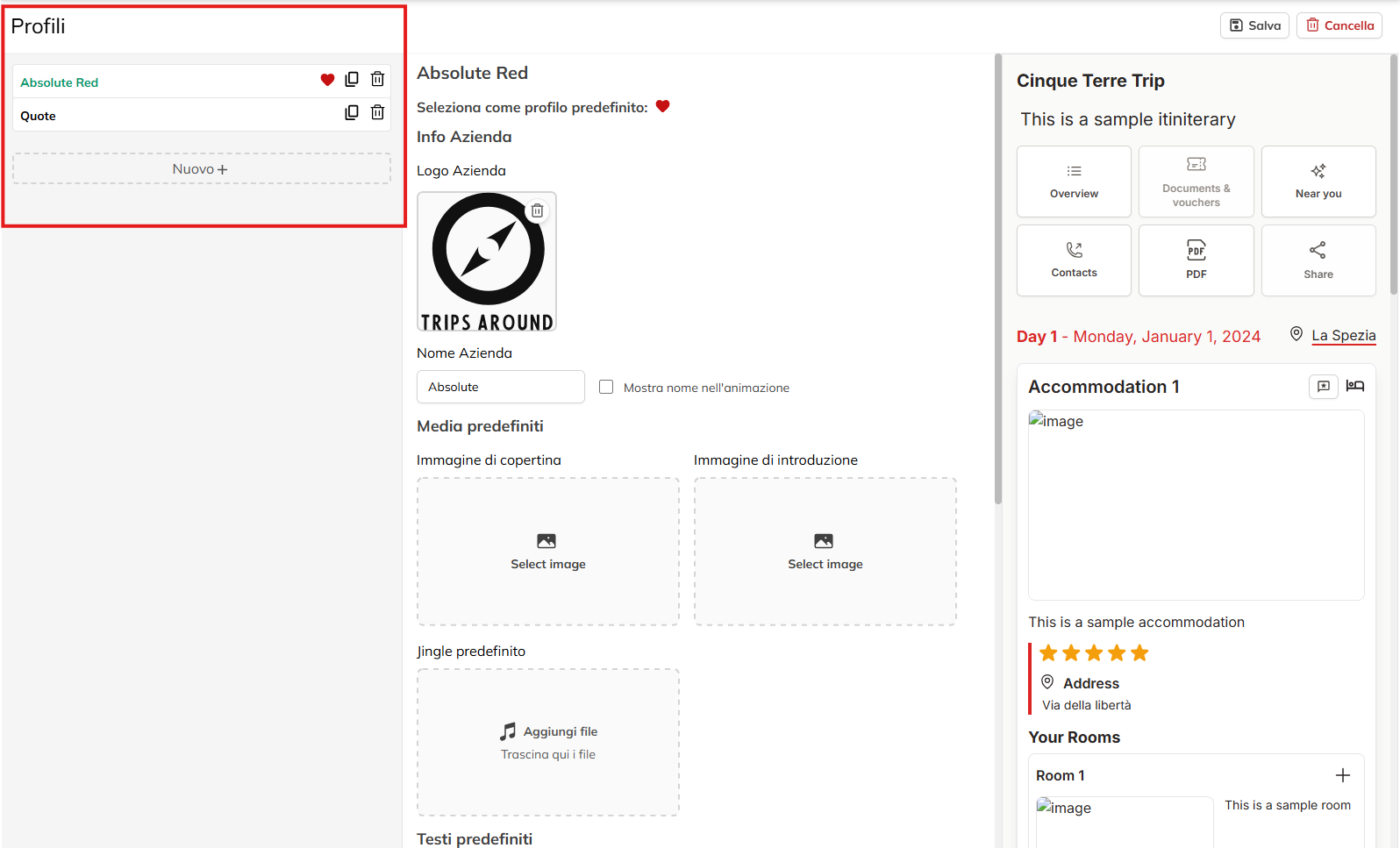Open the PDF tile in preview
1400x848 pixels.
[1196, 260]
